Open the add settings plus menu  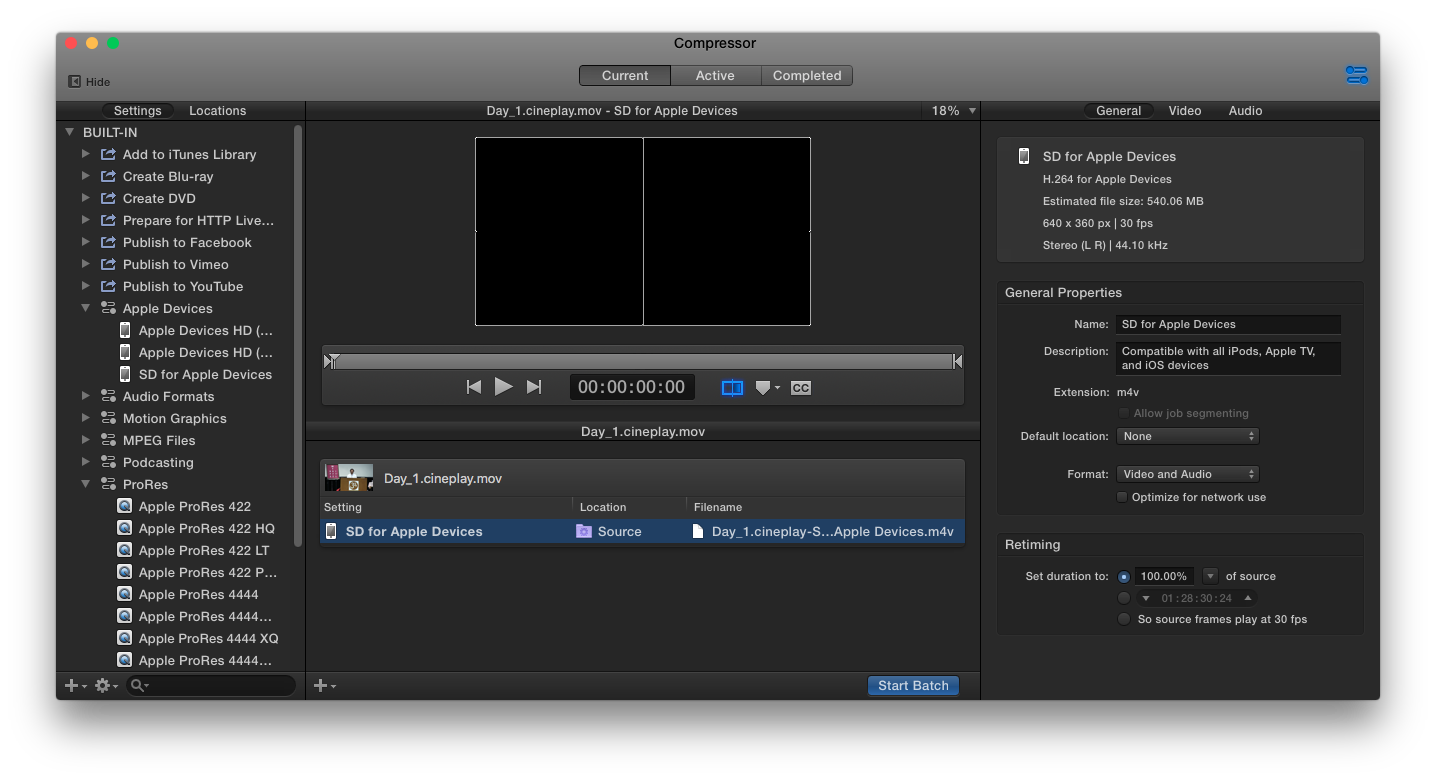pyautogui.click(x=75, y=685)
